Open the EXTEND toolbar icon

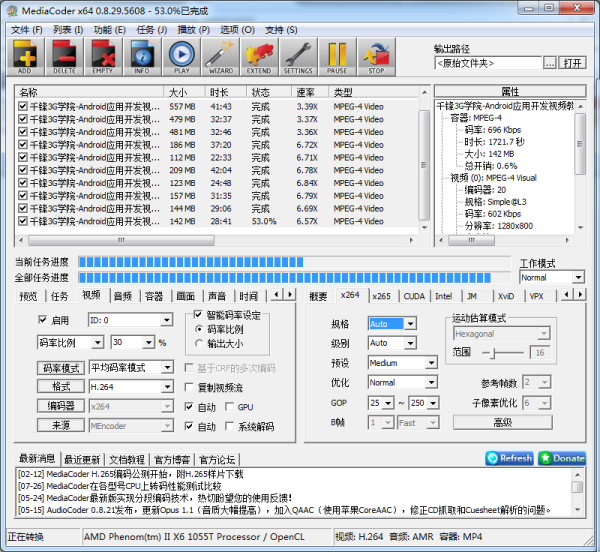click(x=259, y=57)
